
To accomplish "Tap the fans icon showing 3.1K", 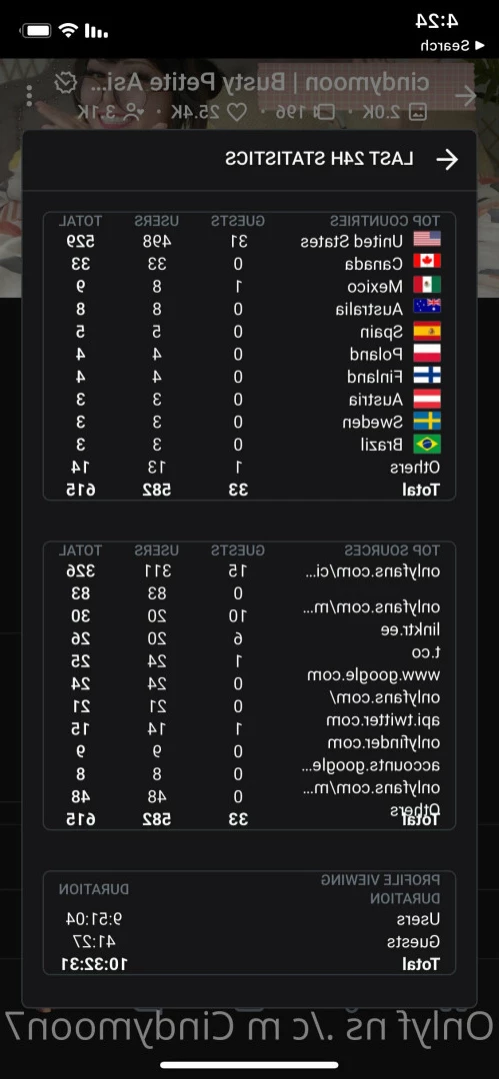I will coord(133,112).
